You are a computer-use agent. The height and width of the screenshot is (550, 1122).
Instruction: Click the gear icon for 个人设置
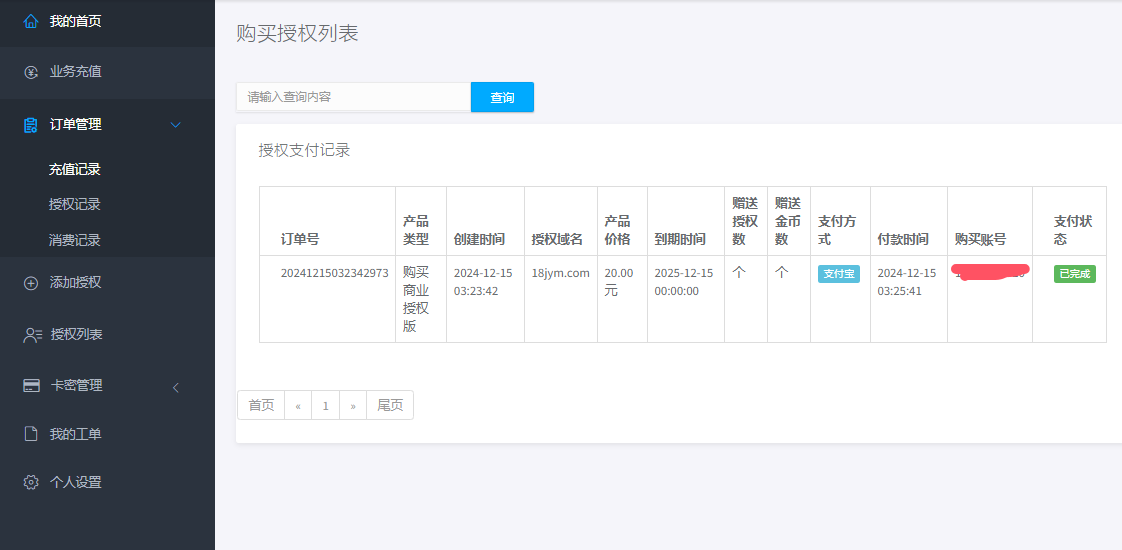[x=31, y=482]
